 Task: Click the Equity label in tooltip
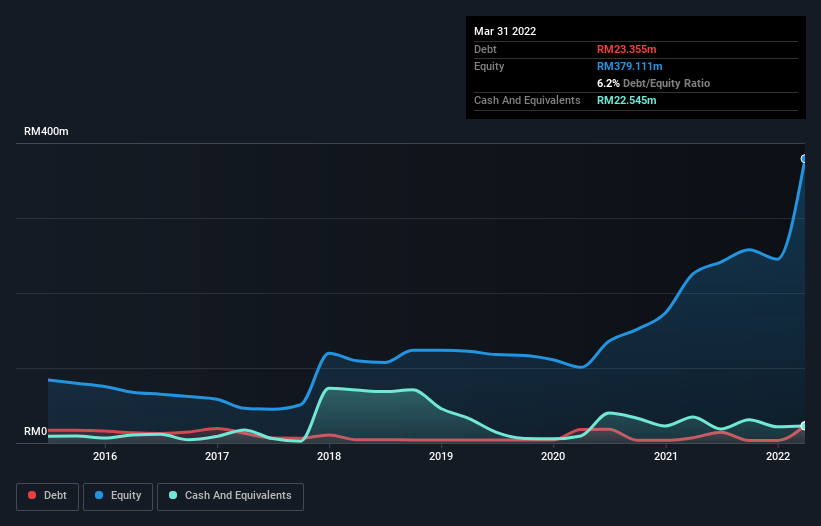coord(489,66)
